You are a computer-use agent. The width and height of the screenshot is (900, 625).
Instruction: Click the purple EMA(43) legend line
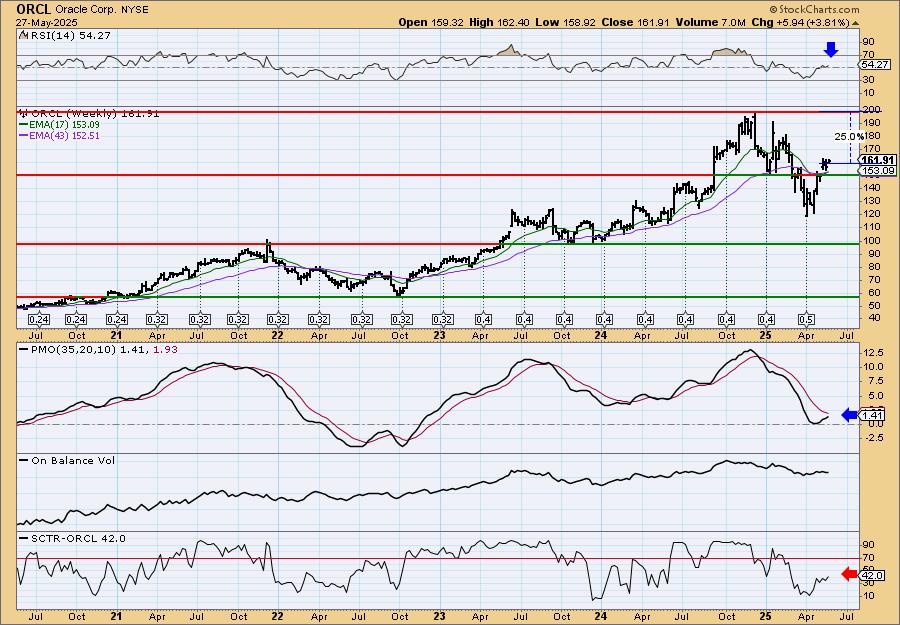[24, 136]
